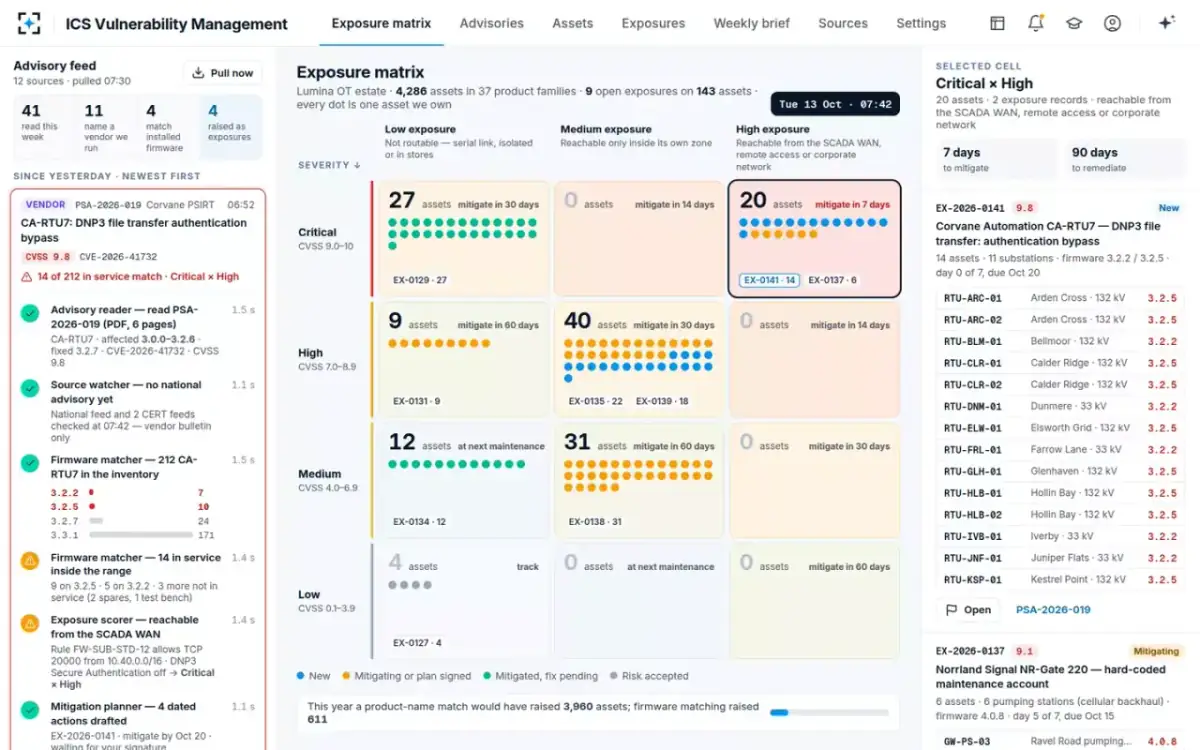This screenshot has height=750, width=1200.
Task: Select the RTU-KSP-01 Kestrel Point row
Action: click(x=1060, y=580)
